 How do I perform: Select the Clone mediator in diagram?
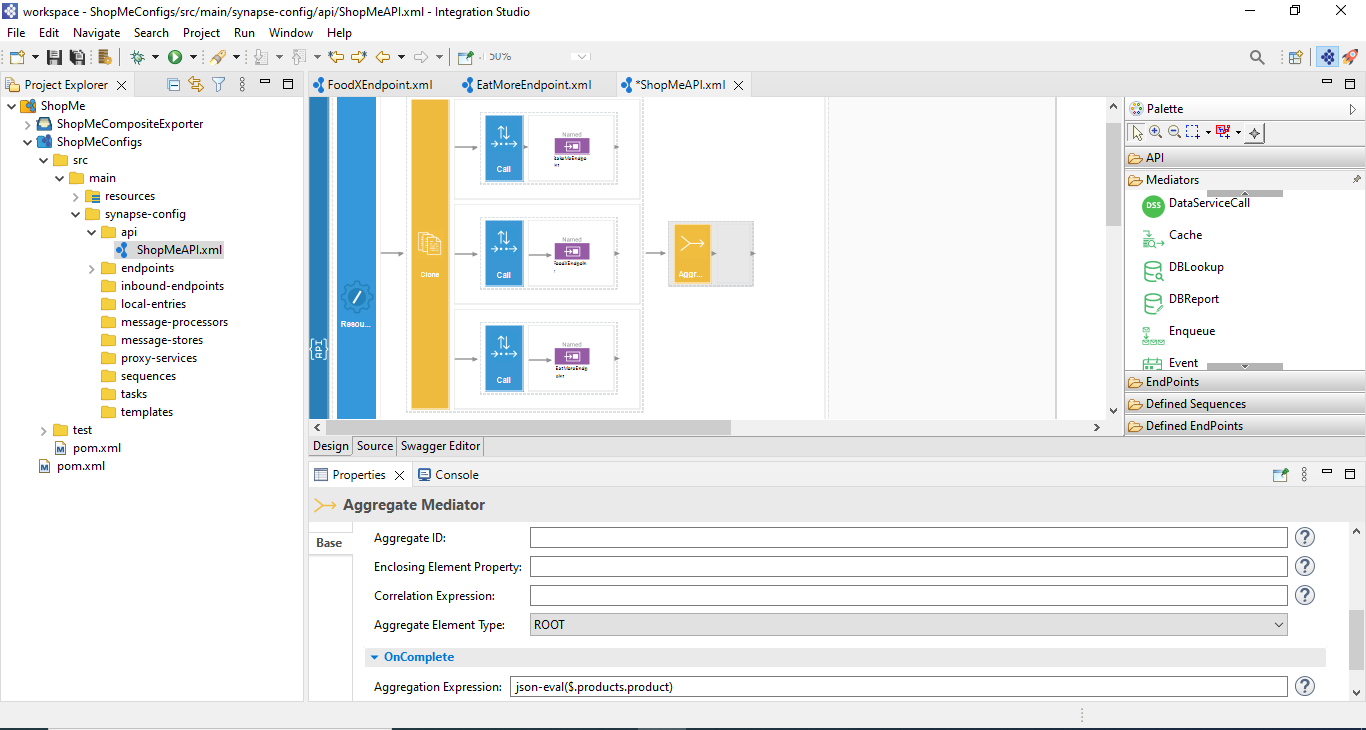tap(430, 254)
